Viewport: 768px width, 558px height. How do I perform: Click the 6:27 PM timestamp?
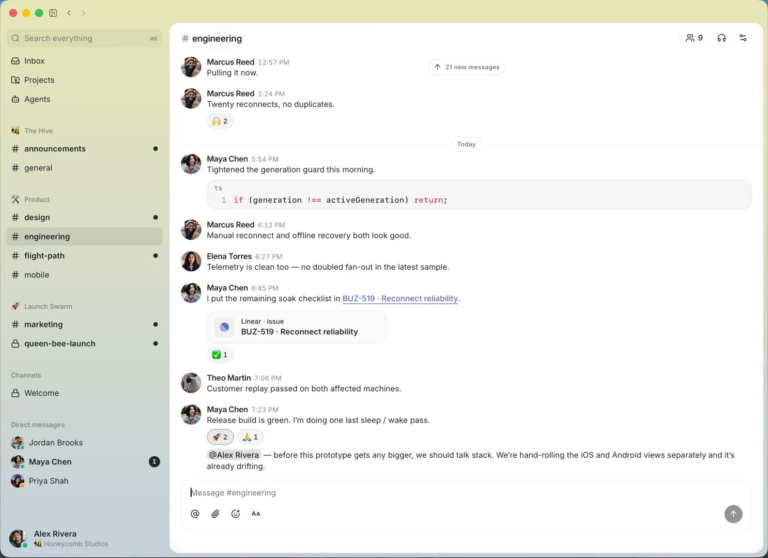coord(268,257)
